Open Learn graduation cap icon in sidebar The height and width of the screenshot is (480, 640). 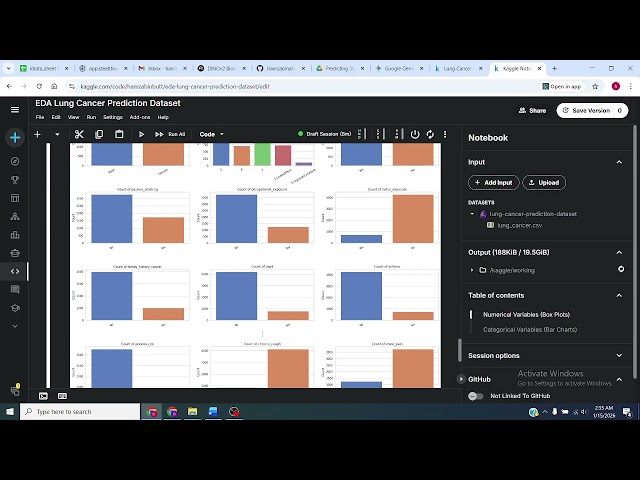[x=15, y=308]
